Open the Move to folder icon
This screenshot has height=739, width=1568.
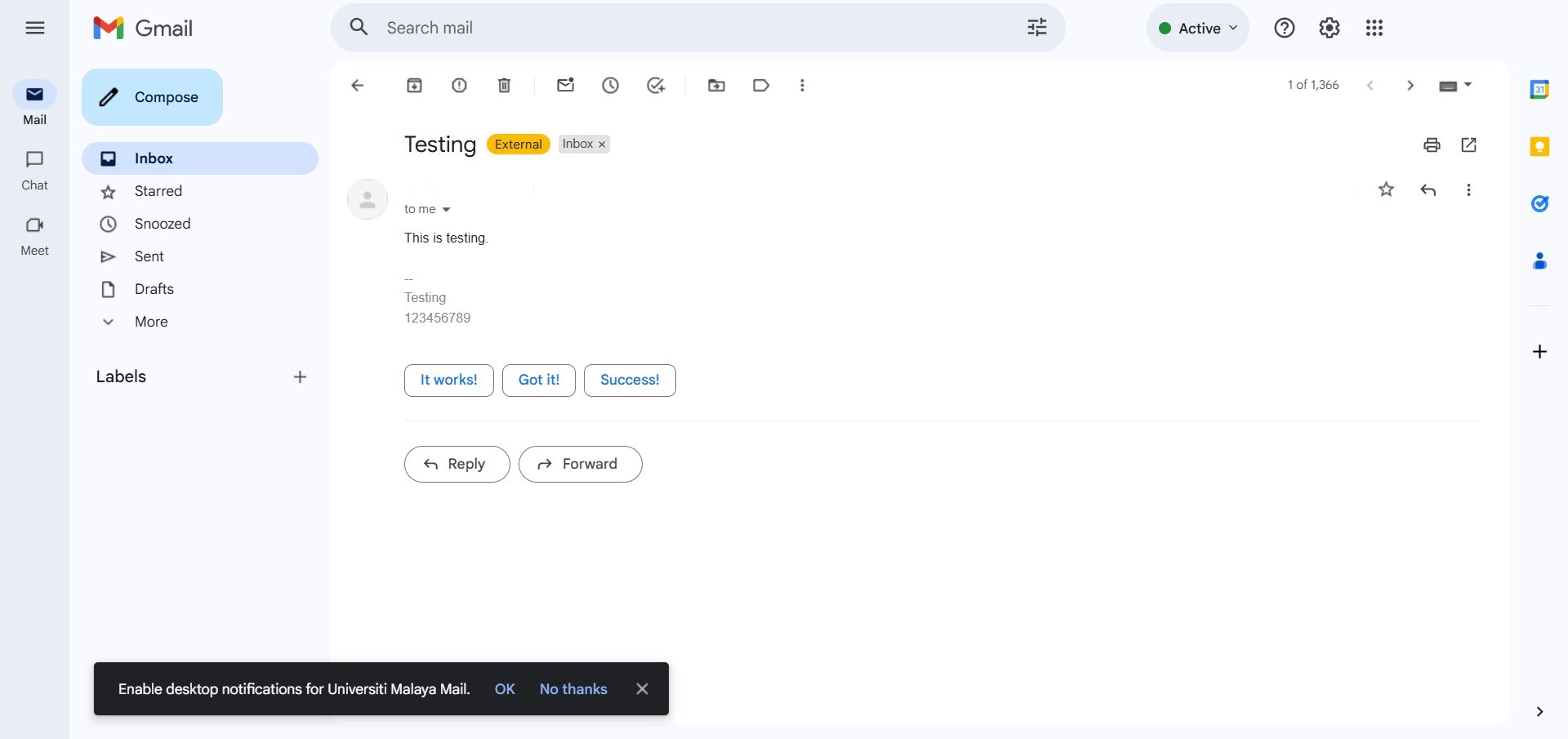716,86
